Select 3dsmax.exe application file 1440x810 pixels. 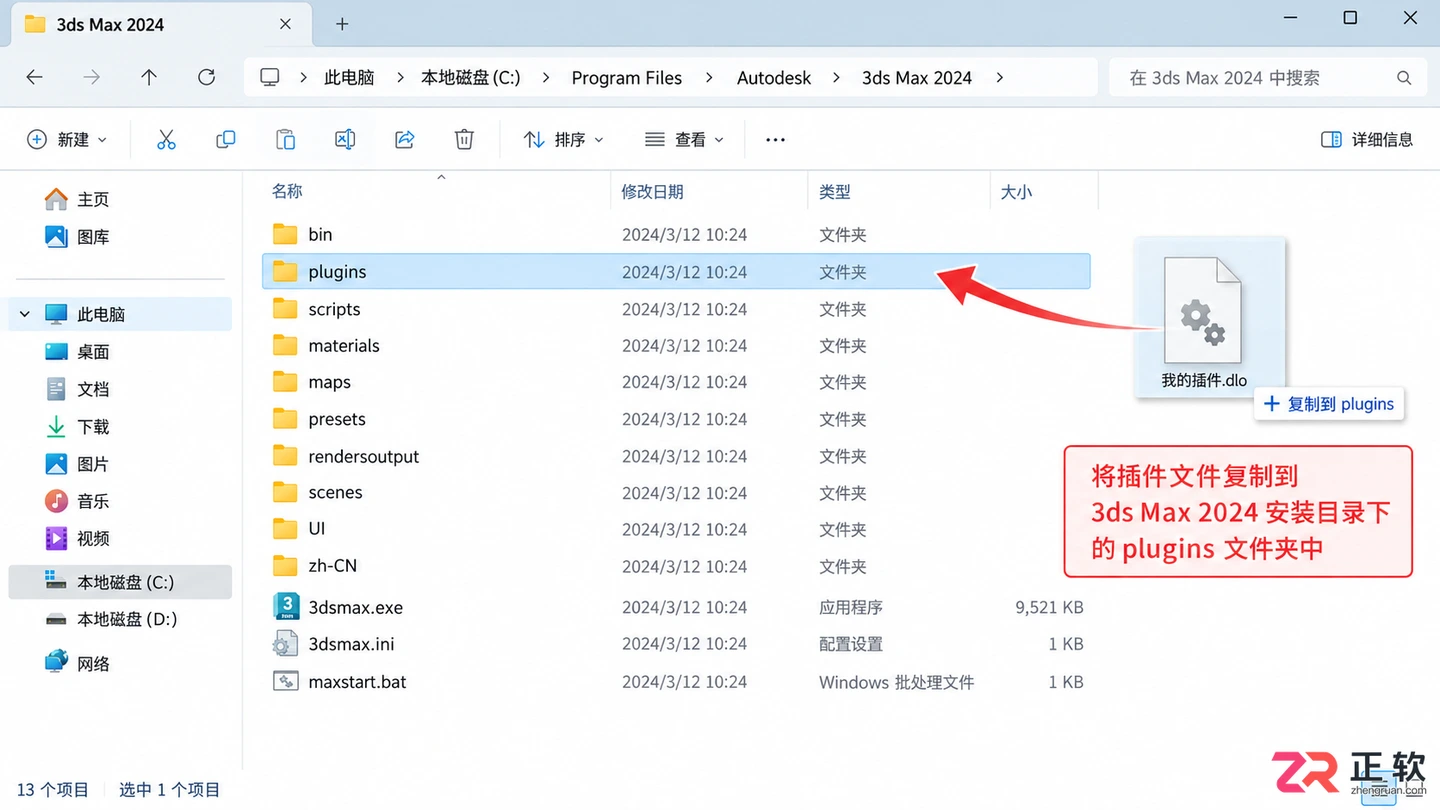676,607
